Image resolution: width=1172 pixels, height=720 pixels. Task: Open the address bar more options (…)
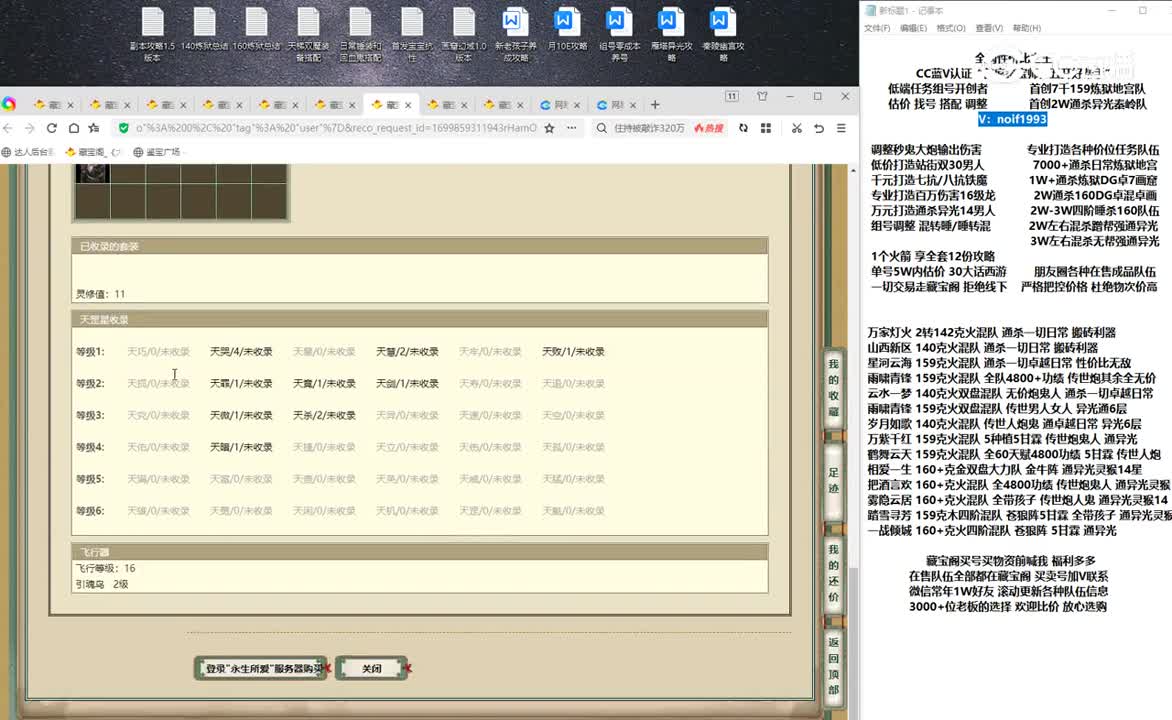[572, 128]
